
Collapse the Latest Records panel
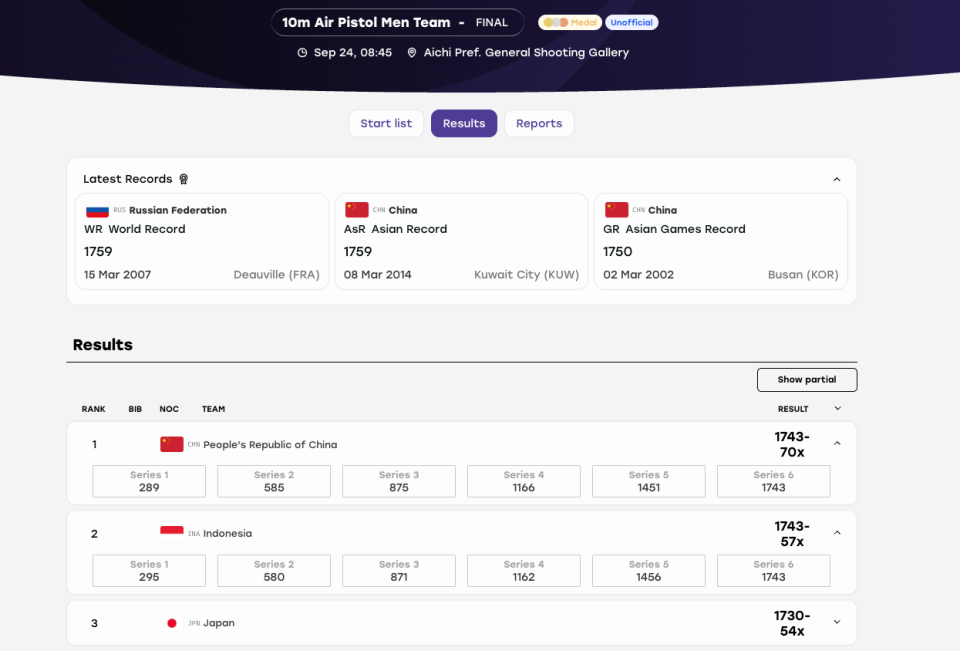(837, 179)
